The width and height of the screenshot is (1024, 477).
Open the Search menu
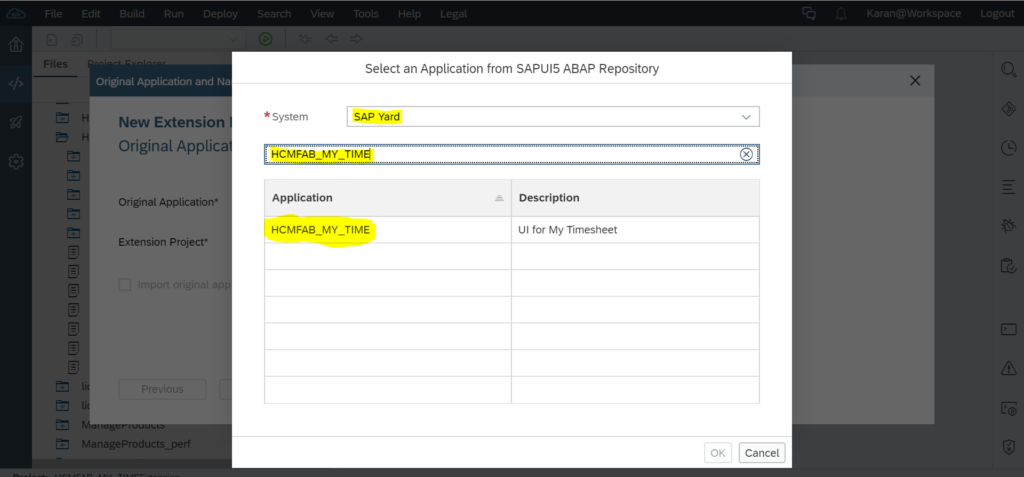coord(274,14)
